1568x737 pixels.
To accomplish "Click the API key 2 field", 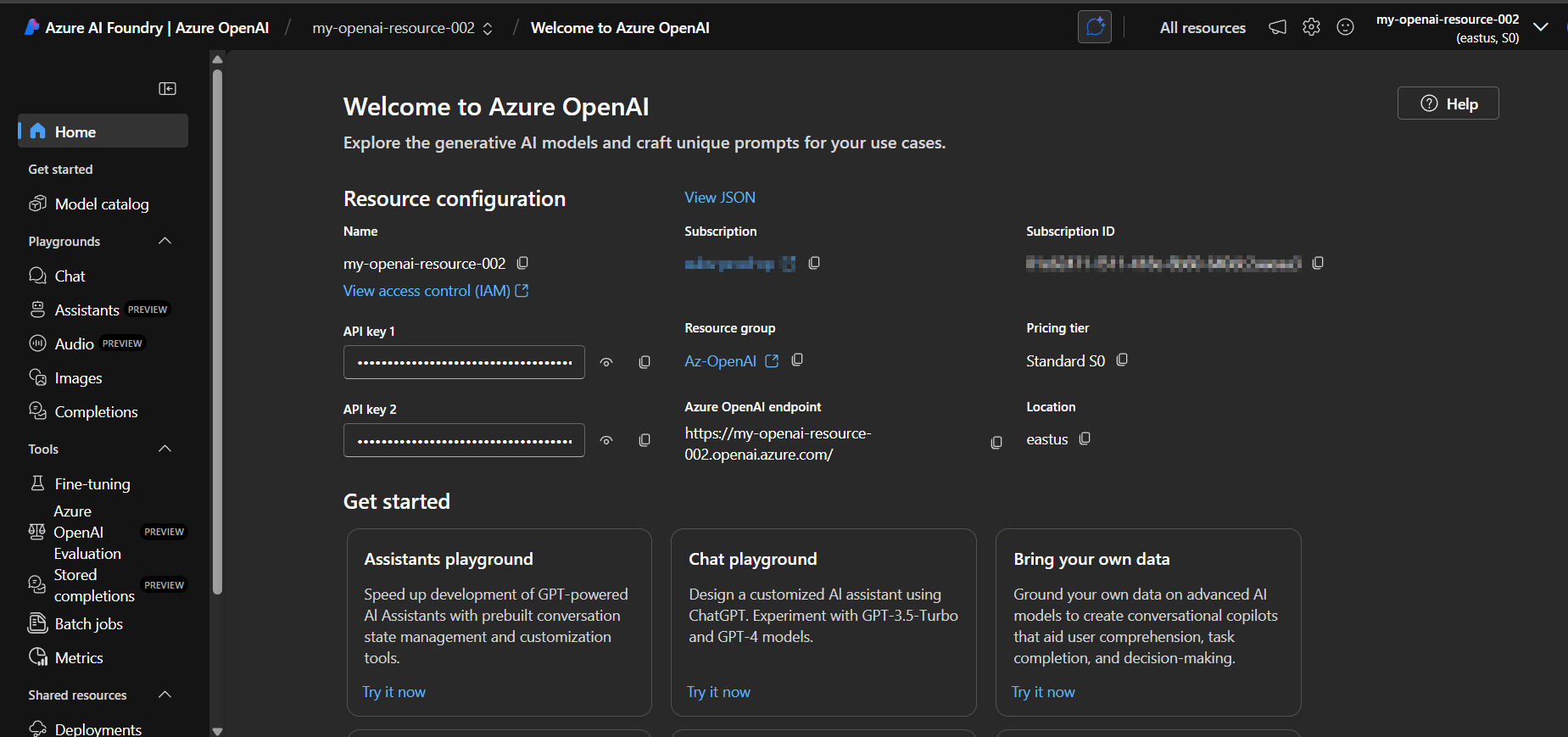I will [x=464, y=440].
